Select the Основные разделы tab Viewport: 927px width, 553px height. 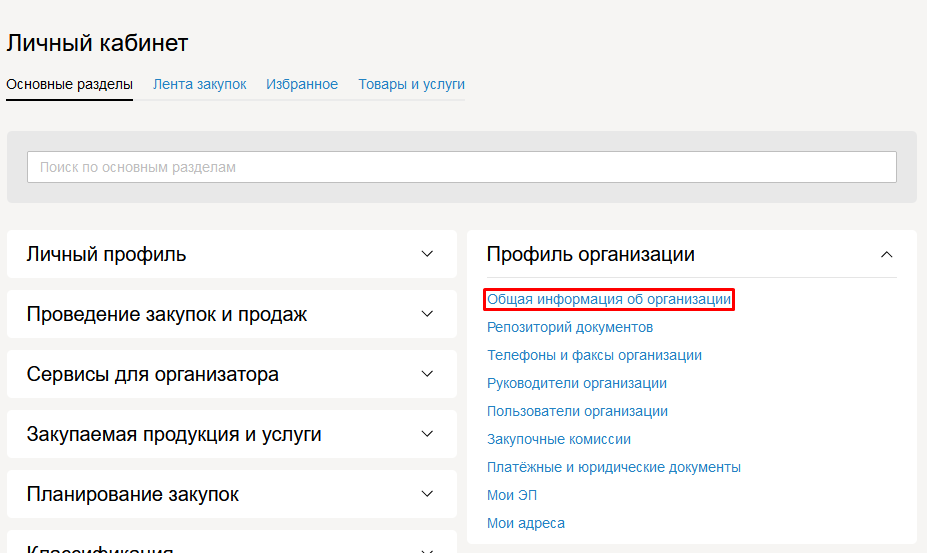point(69,85)
